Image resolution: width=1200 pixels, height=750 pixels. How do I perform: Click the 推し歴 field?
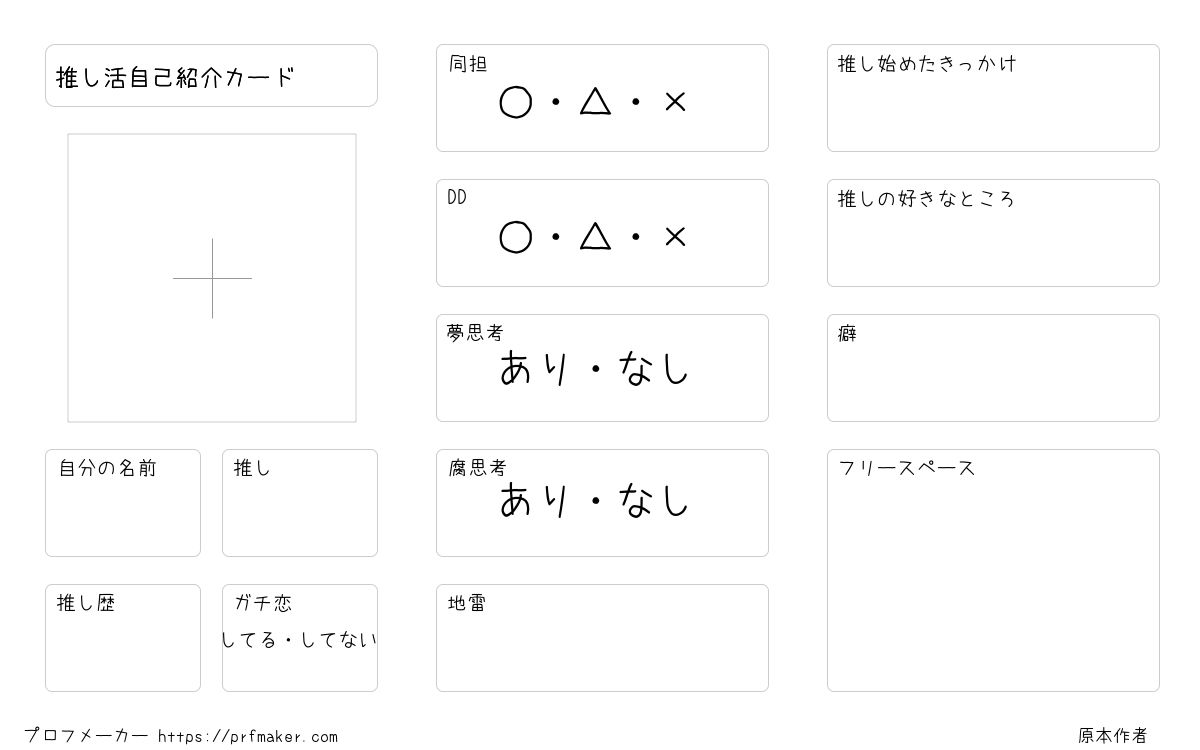click(x=123, y=638)
